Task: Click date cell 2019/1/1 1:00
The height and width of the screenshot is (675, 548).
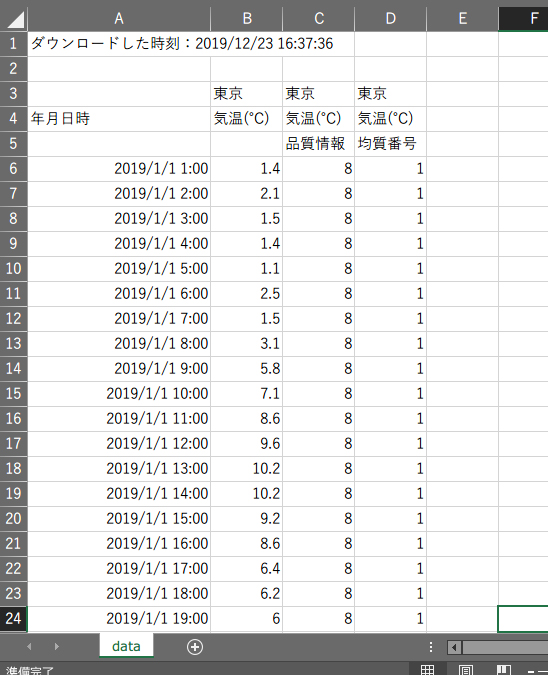Action: pyautogui.click(x=119, y=168)
